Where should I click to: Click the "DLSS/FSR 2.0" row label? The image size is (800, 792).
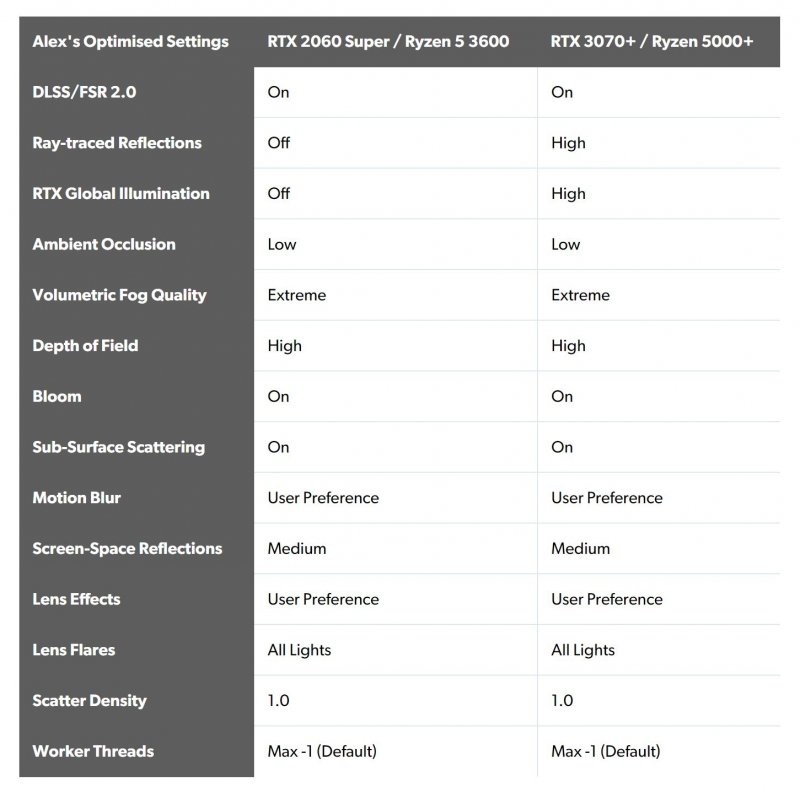tap(84, 92)
